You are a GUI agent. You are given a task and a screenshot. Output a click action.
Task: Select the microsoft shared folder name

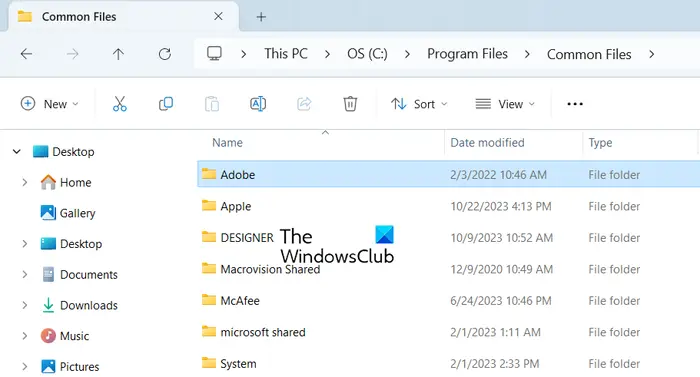263,332
